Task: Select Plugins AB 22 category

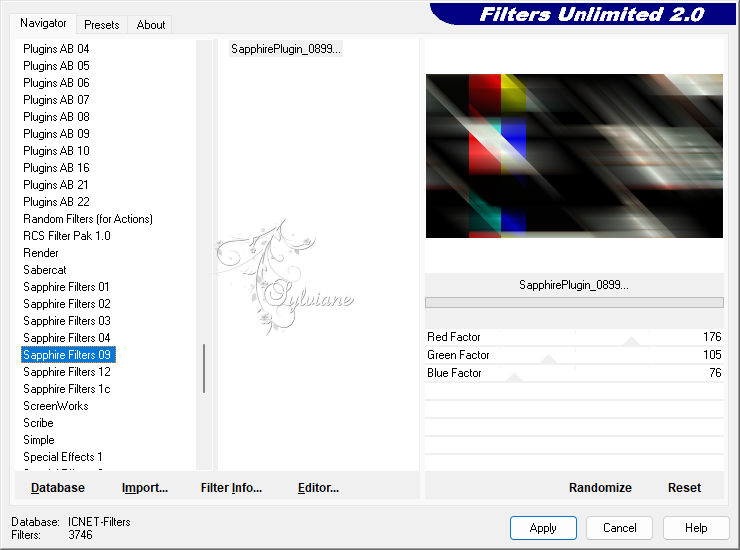Action: [56, 202]
